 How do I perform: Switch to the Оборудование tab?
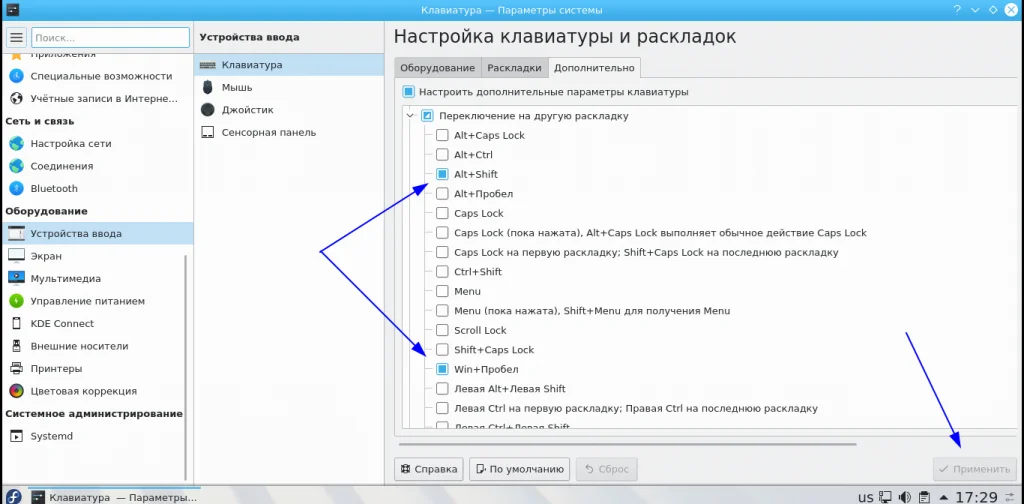pyautogui.click(x=437, y=68)
